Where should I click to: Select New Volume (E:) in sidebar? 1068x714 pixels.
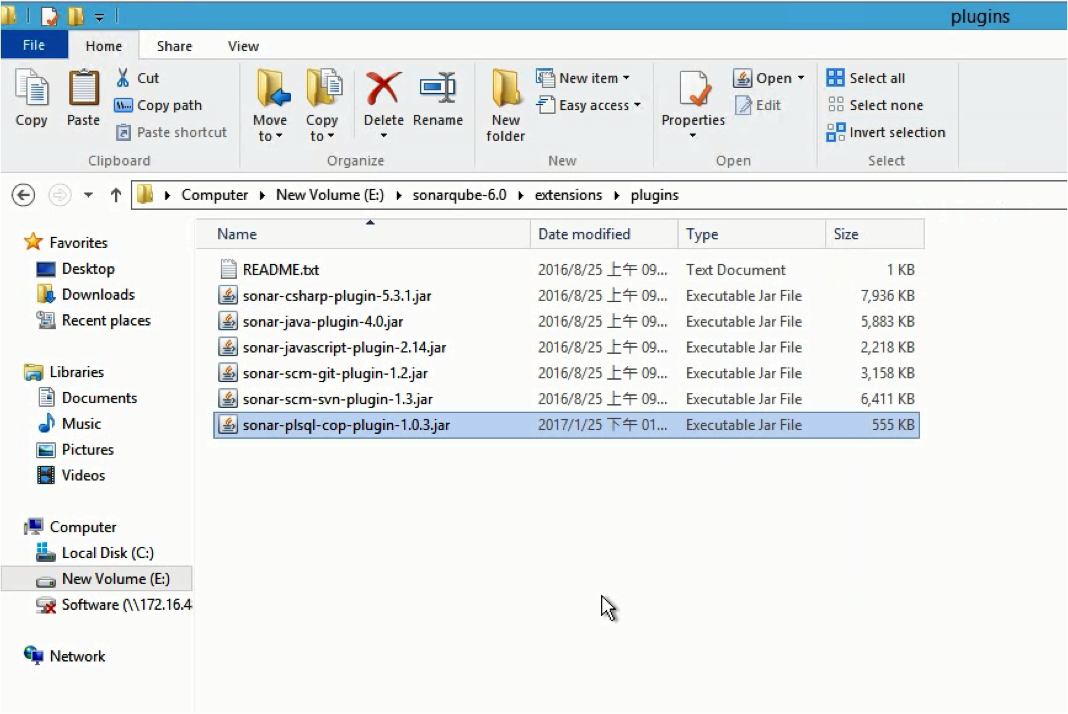97,579
